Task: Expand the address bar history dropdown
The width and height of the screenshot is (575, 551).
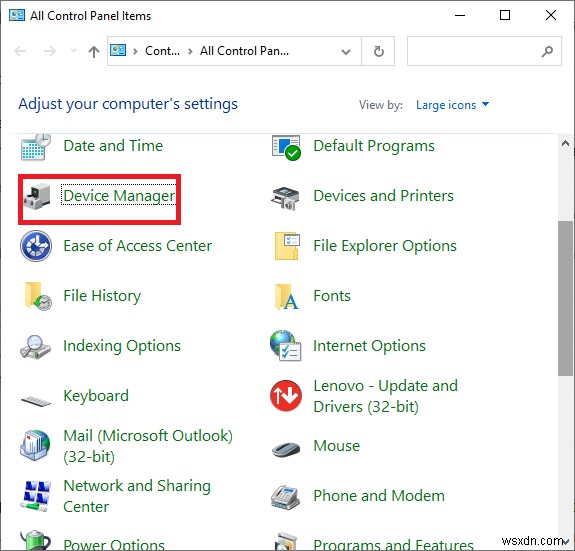Action: 345,52
